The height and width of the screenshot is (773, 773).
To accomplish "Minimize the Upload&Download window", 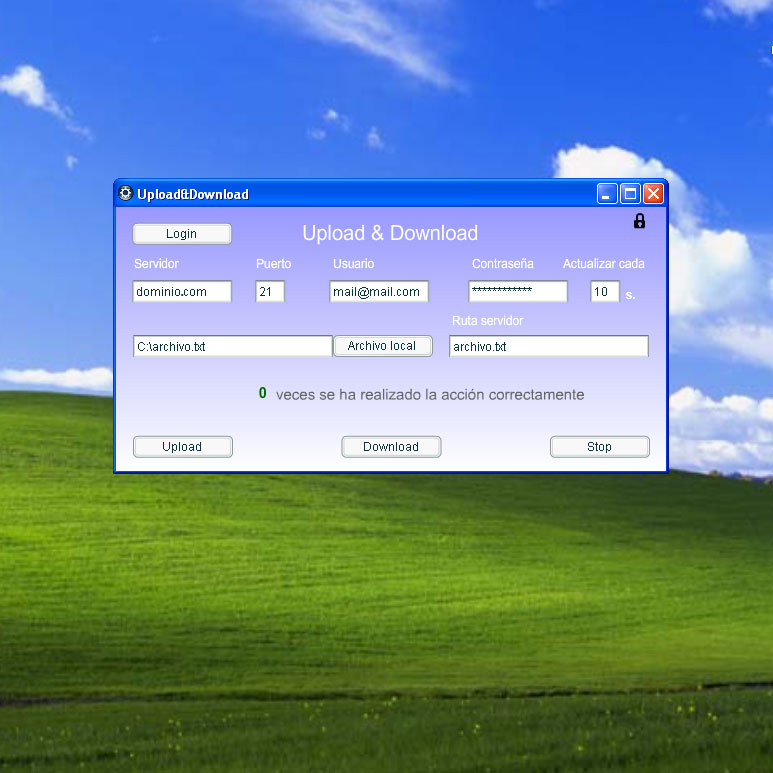I will (x=607, y=194).
